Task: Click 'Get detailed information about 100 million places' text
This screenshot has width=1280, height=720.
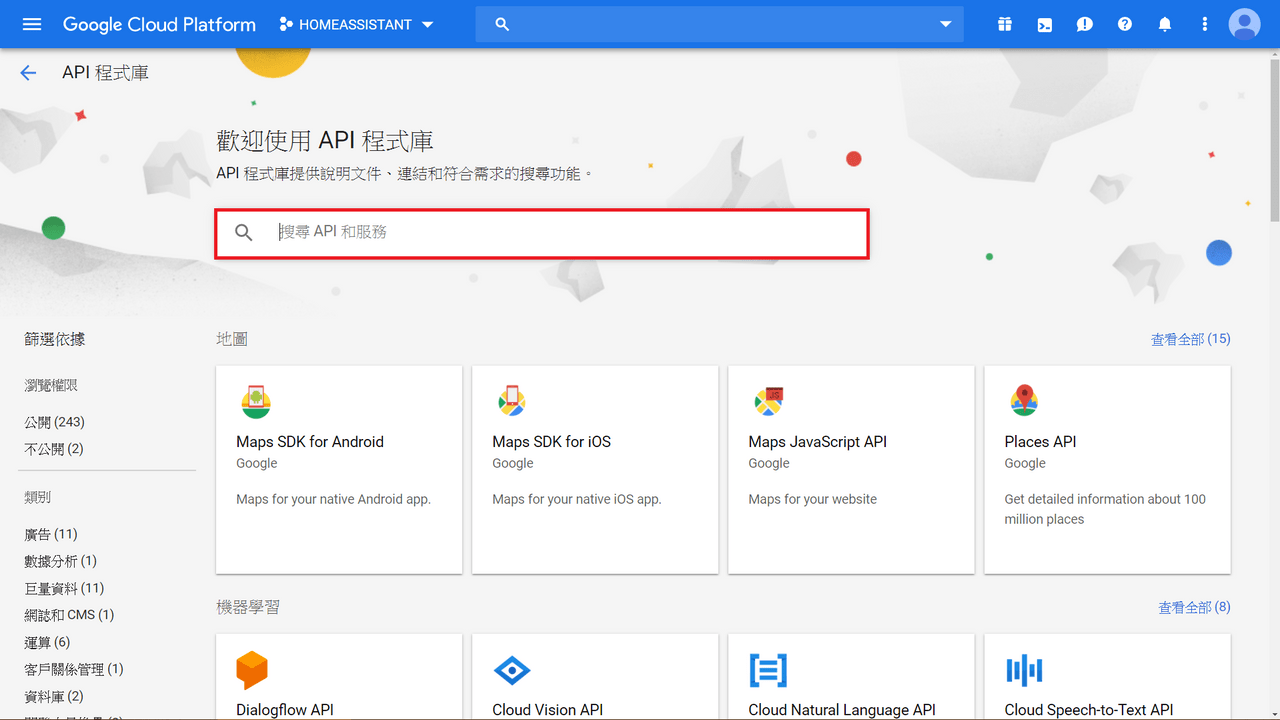Action: pyautogui.click(x=1105, y=509)
